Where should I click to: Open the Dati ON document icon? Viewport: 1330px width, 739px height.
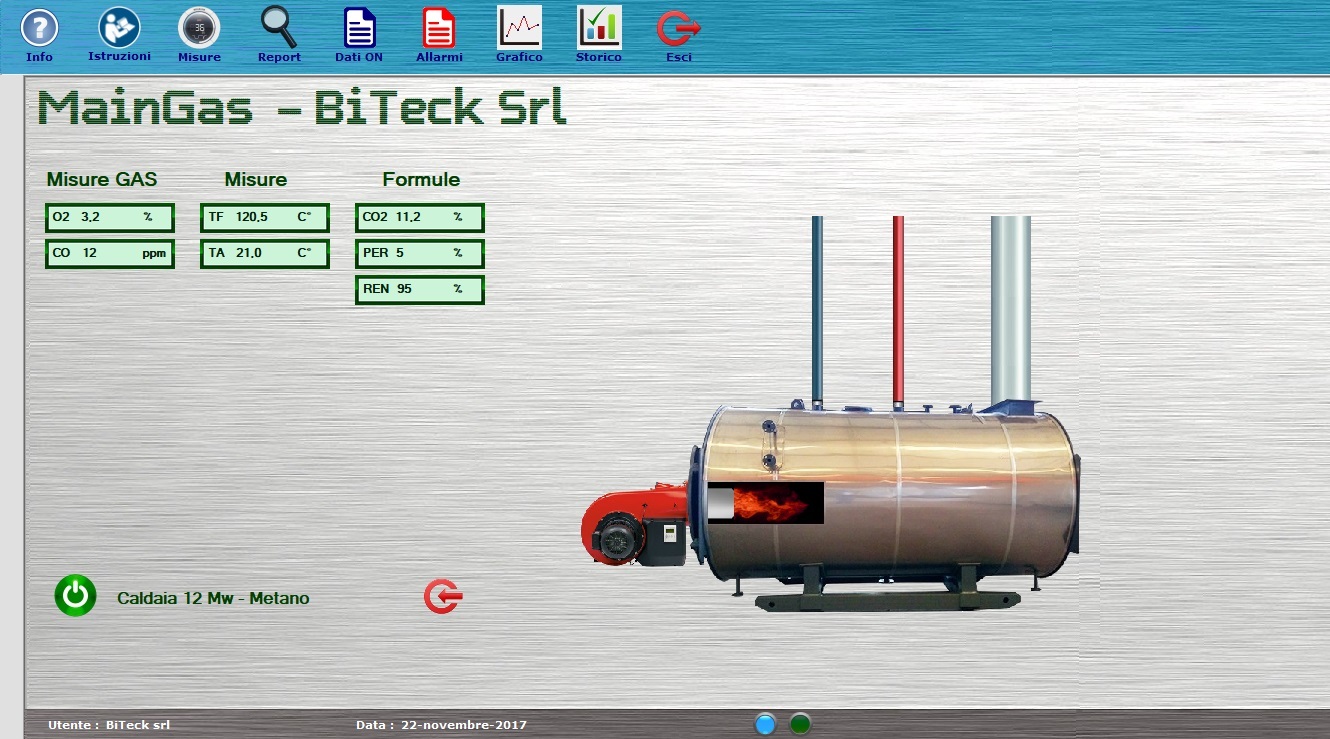pyautogui.click(x=359, y=28)
